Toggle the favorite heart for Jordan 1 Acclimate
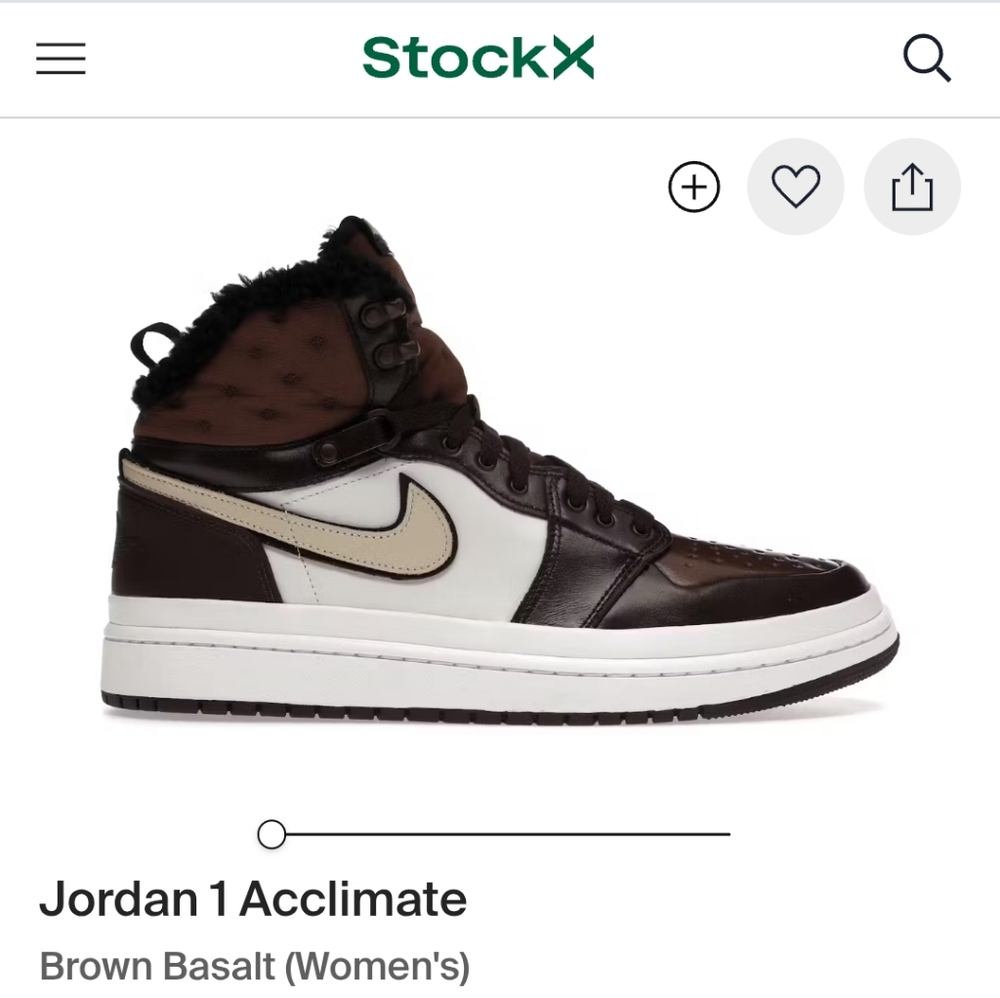The width and height of the screenshot is (1000, 998). tap(795, 187)
